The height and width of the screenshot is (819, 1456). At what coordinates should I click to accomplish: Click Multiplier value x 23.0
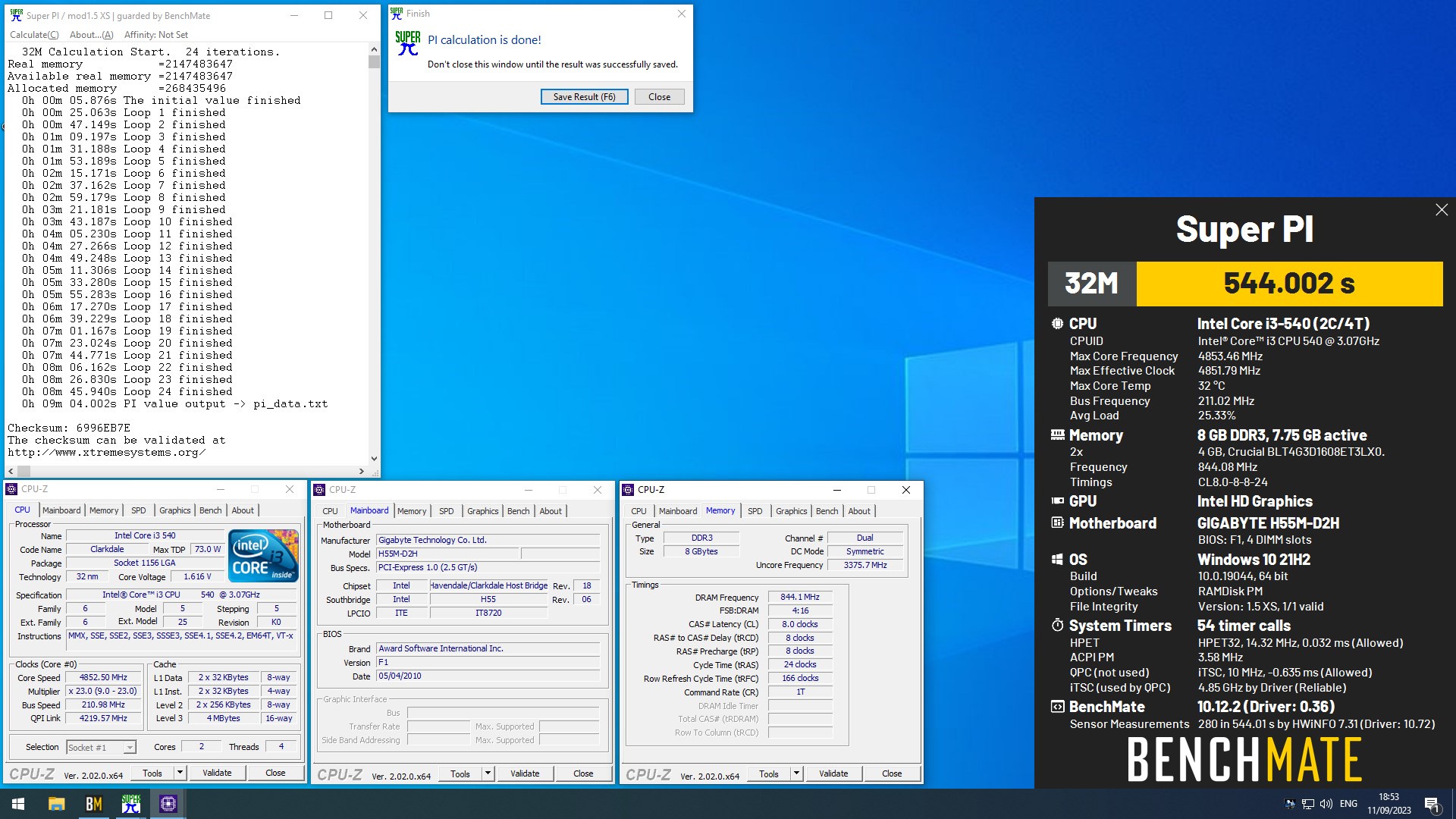pos(103,692)
